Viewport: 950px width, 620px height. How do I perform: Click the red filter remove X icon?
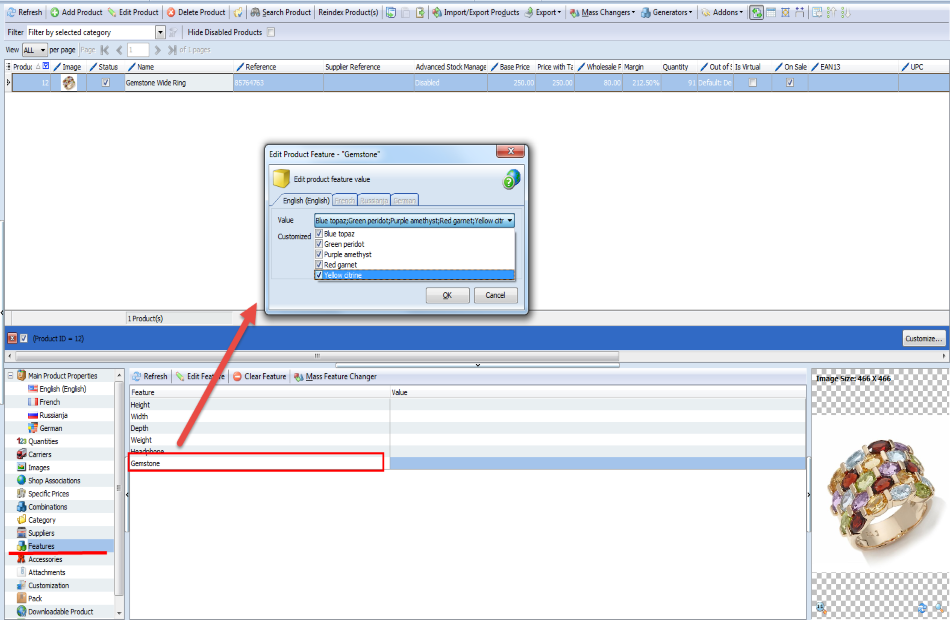pyautogui.click(x=12, y=338)
